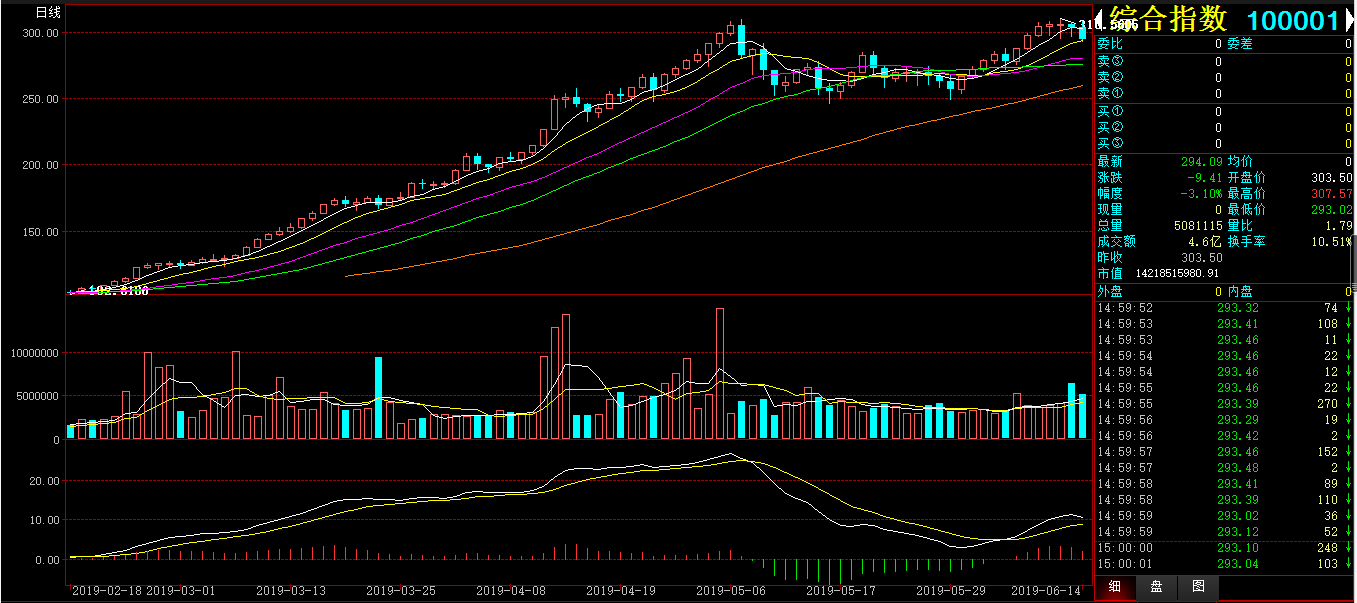Select tick row with price 293.48
The image size is (1357, 603).
[1224, 468]
